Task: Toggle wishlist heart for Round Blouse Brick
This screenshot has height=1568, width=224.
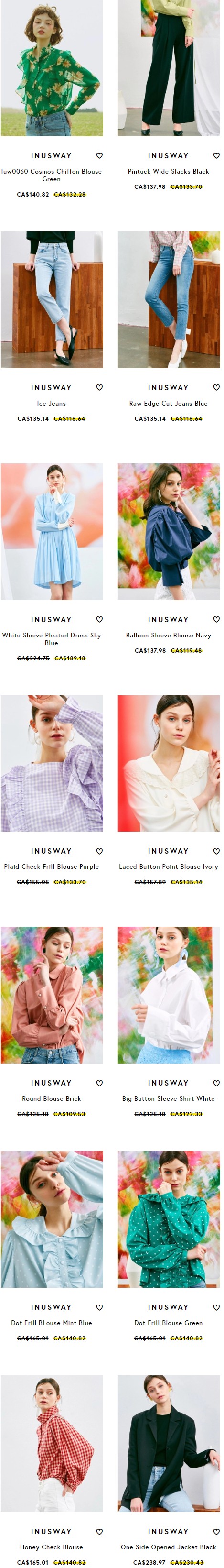Action: point(99,1083)
